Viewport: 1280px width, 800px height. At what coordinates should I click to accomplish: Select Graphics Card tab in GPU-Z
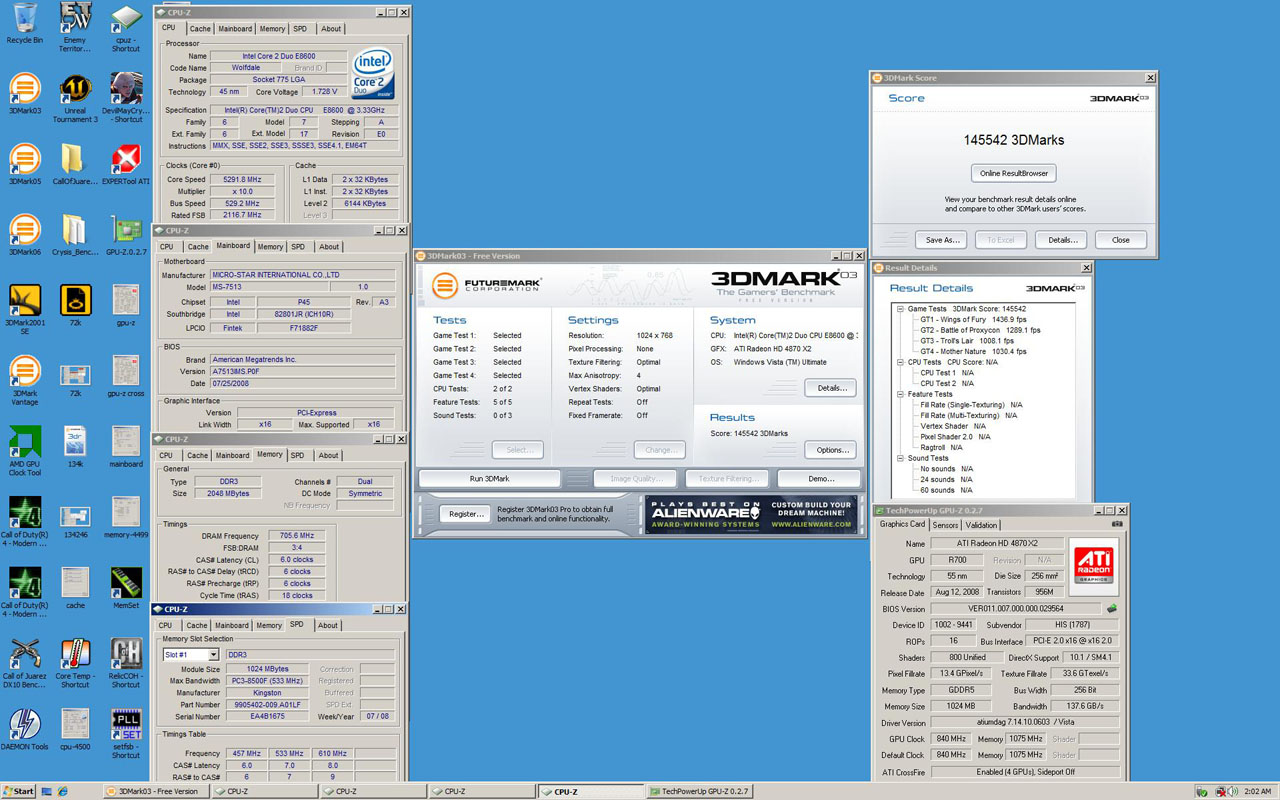pyautogui.click(x=902, y=524)
